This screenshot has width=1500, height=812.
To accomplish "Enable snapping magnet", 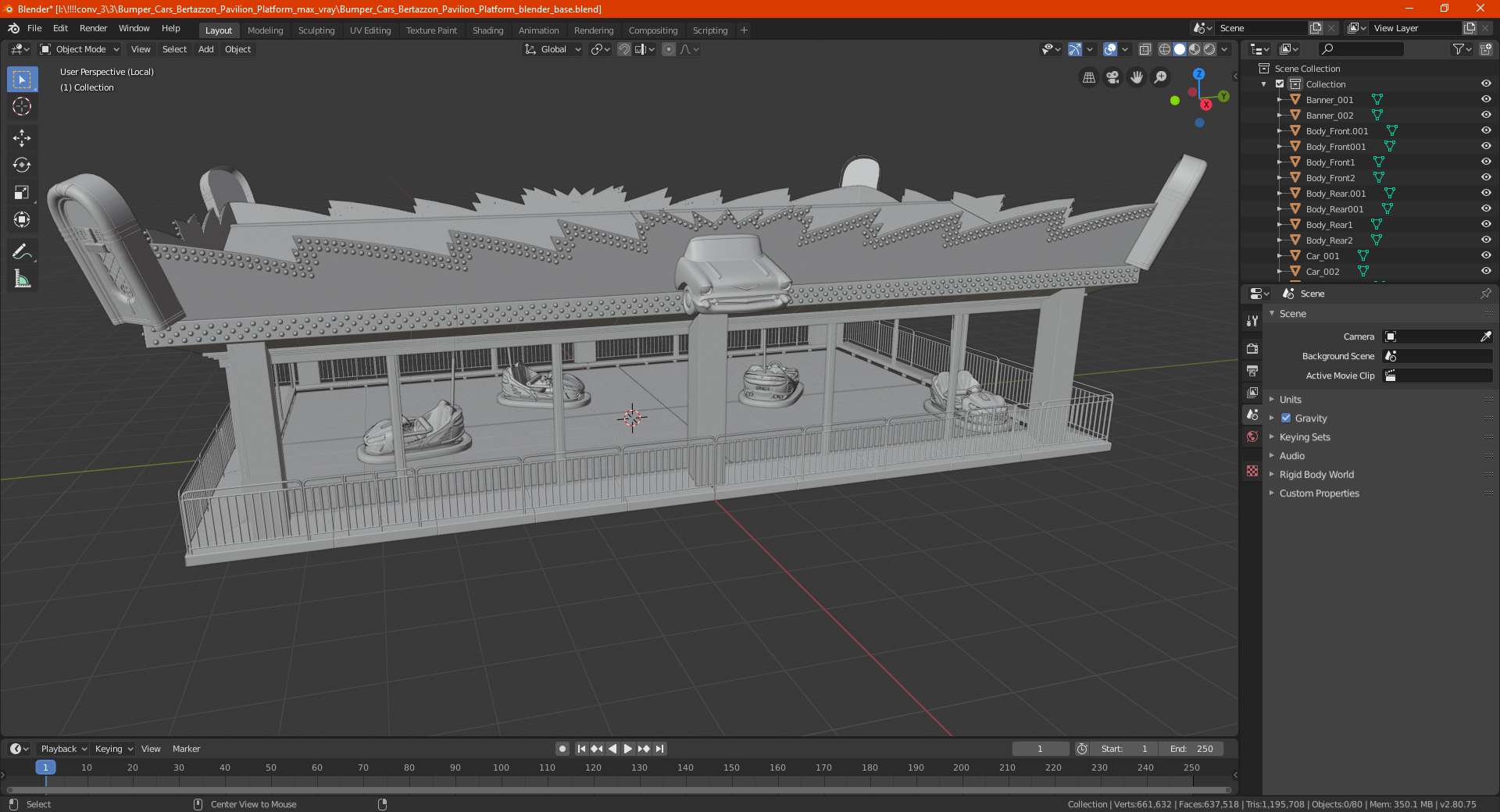I will pos(624,49).
